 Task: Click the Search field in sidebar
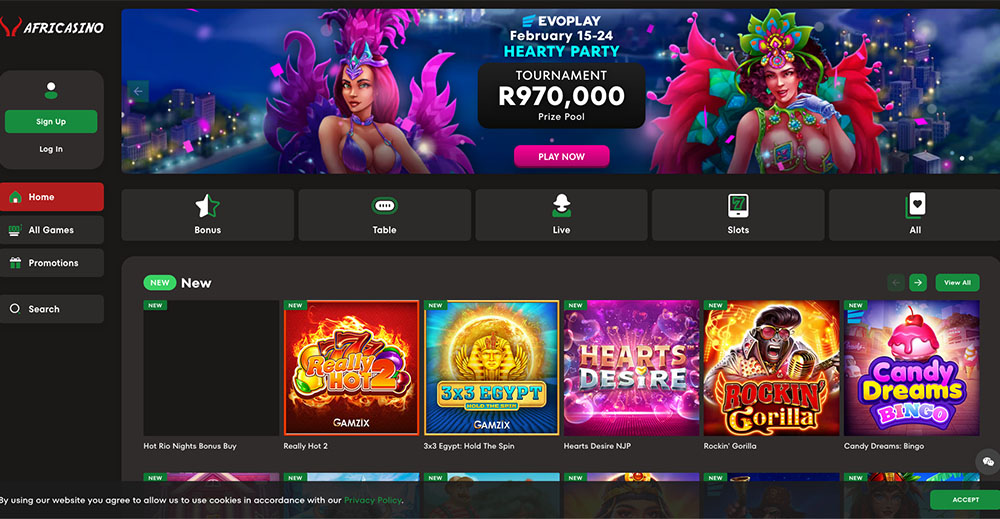point(52,309)
